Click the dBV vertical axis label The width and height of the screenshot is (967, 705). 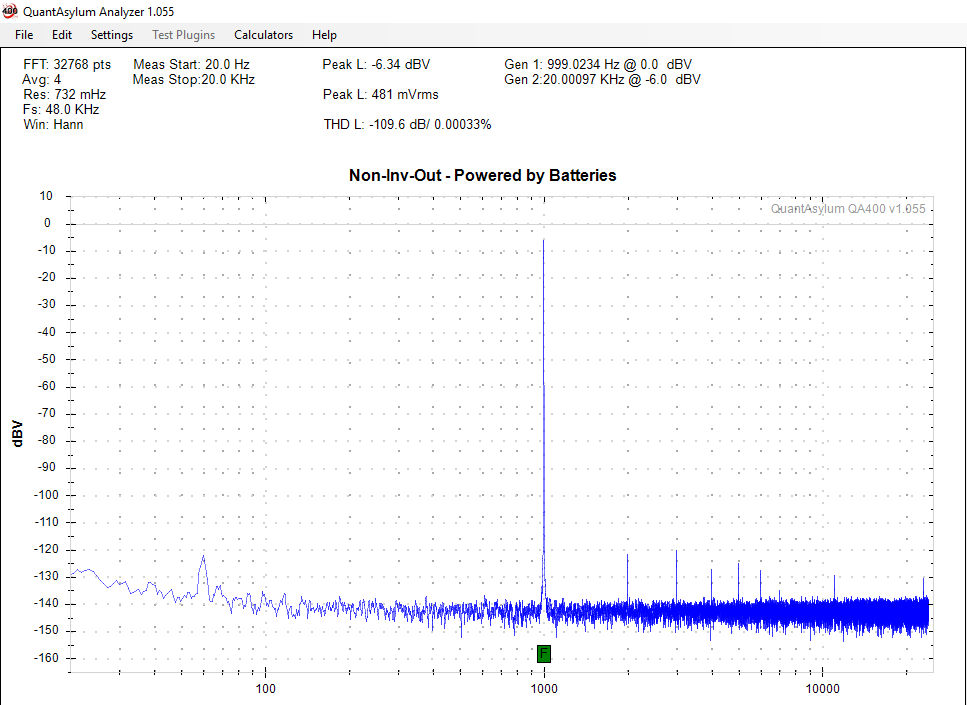(17, 434)
